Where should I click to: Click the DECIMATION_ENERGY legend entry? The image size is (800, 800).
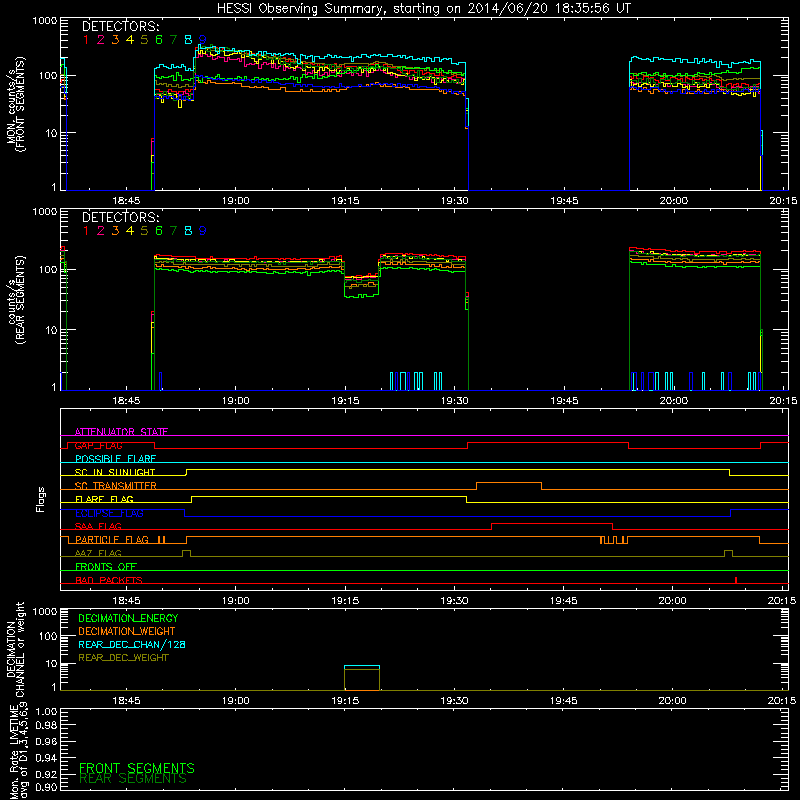(128, 618)
